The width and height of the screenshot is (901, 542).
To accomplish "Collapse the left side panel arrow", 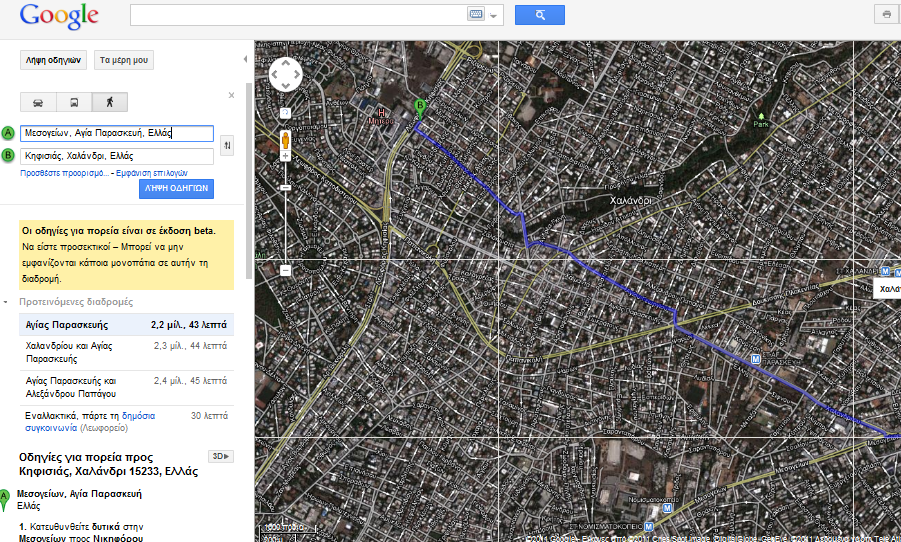I will tap(246, 60).
